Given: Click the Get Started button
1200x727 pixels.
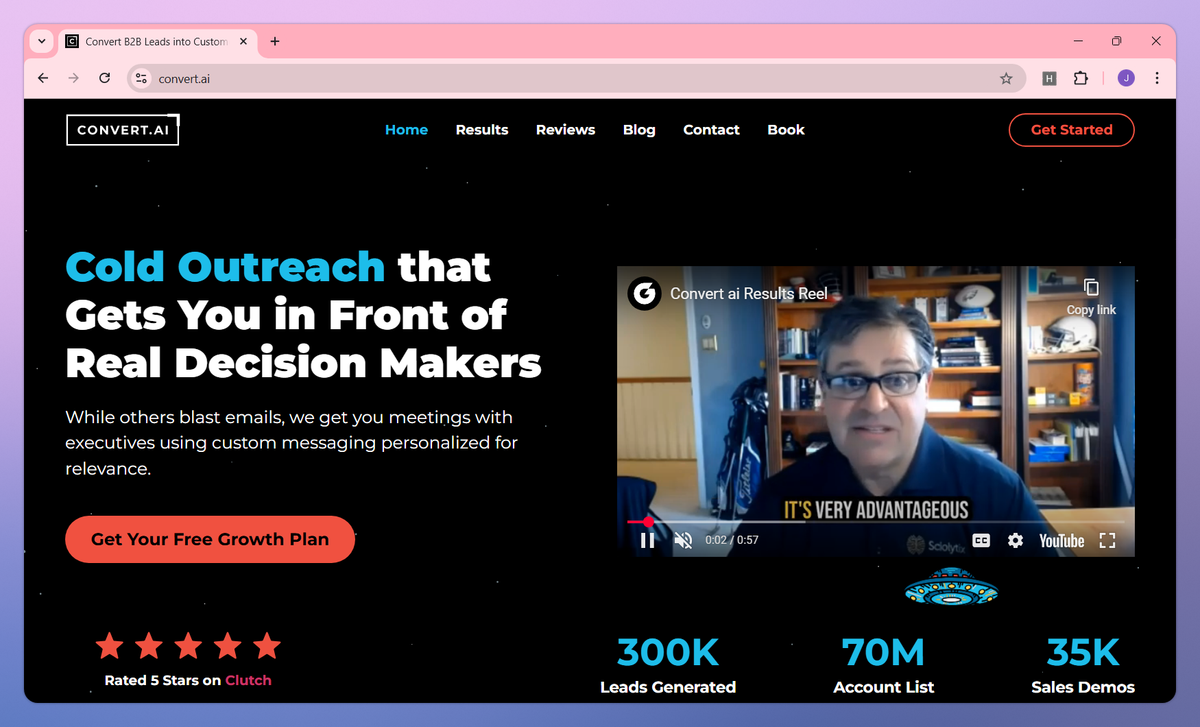Looking at the screenshot, I should point(1071,130).
